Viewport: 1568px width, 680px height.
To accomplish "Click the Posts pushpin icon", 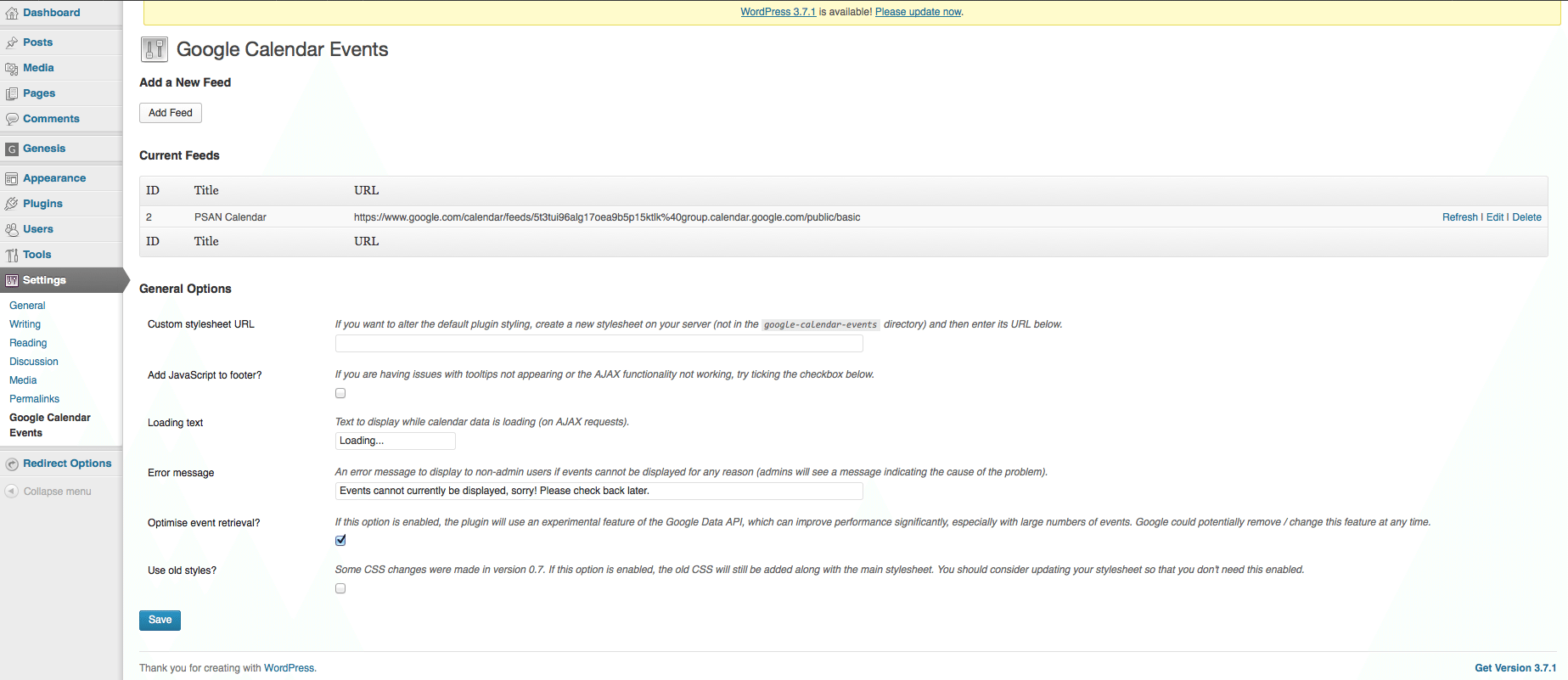I will pyautogui.click(x=12, y=42).
